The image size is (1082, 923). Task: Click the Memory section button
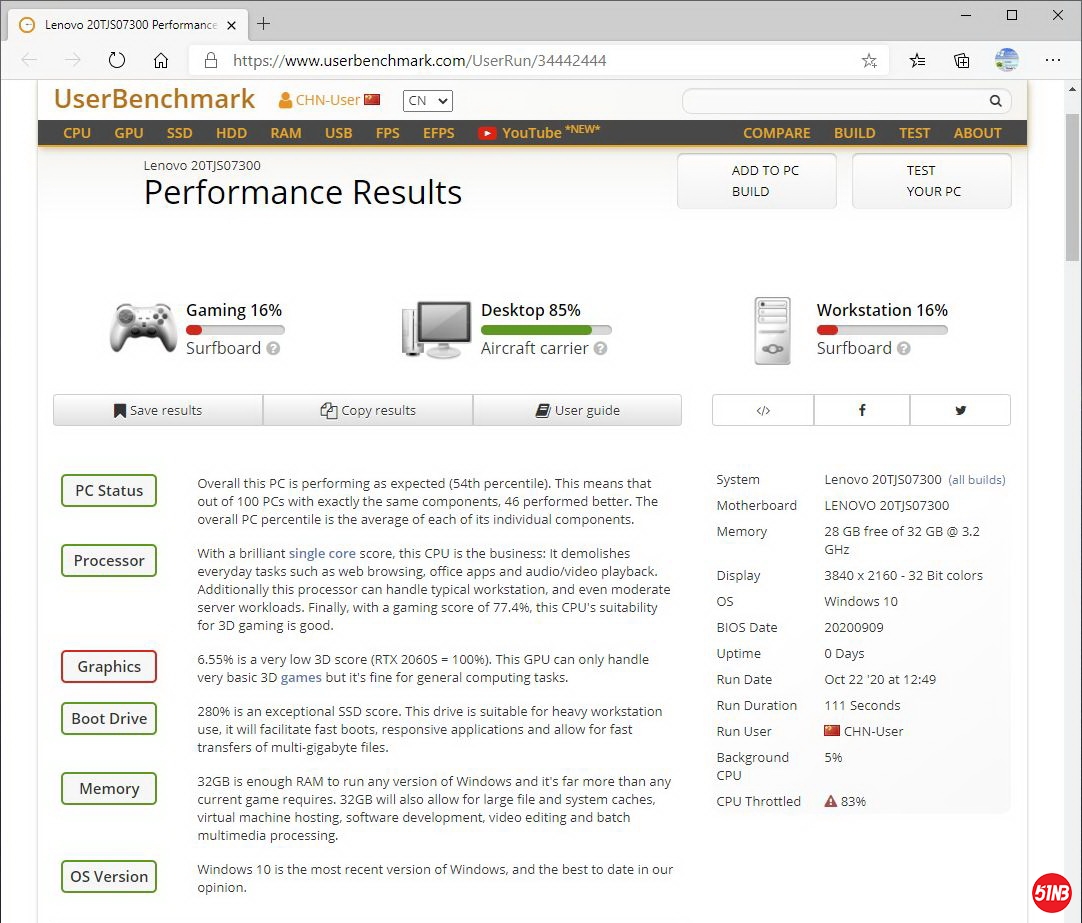[x=109, y=788]
